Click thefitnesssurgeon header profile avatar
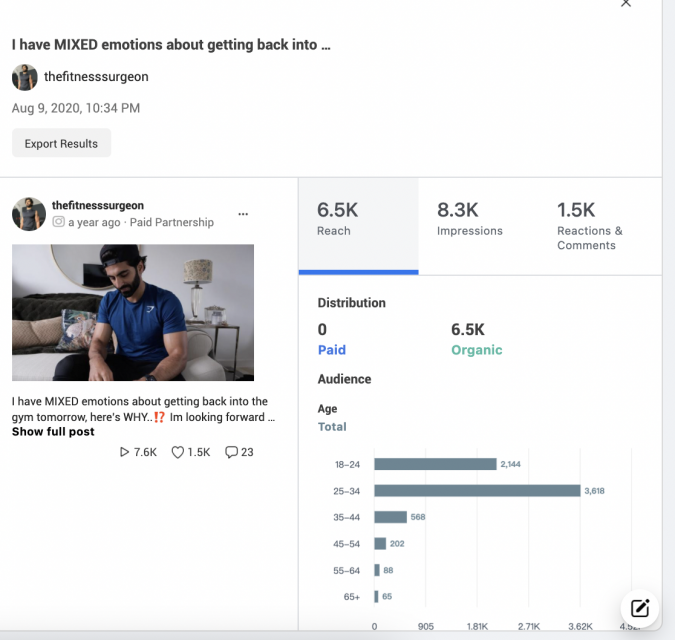This screenshot has width=675, height=640. click(x=25, y=77)
